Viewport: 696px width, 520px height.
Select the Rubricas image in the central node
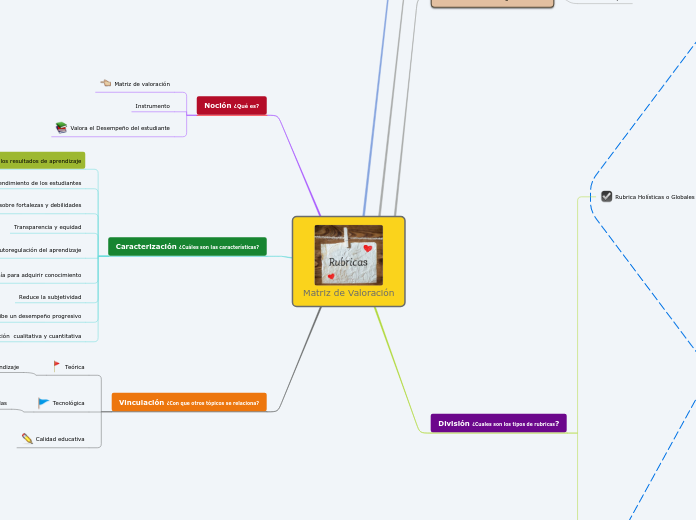348,255
